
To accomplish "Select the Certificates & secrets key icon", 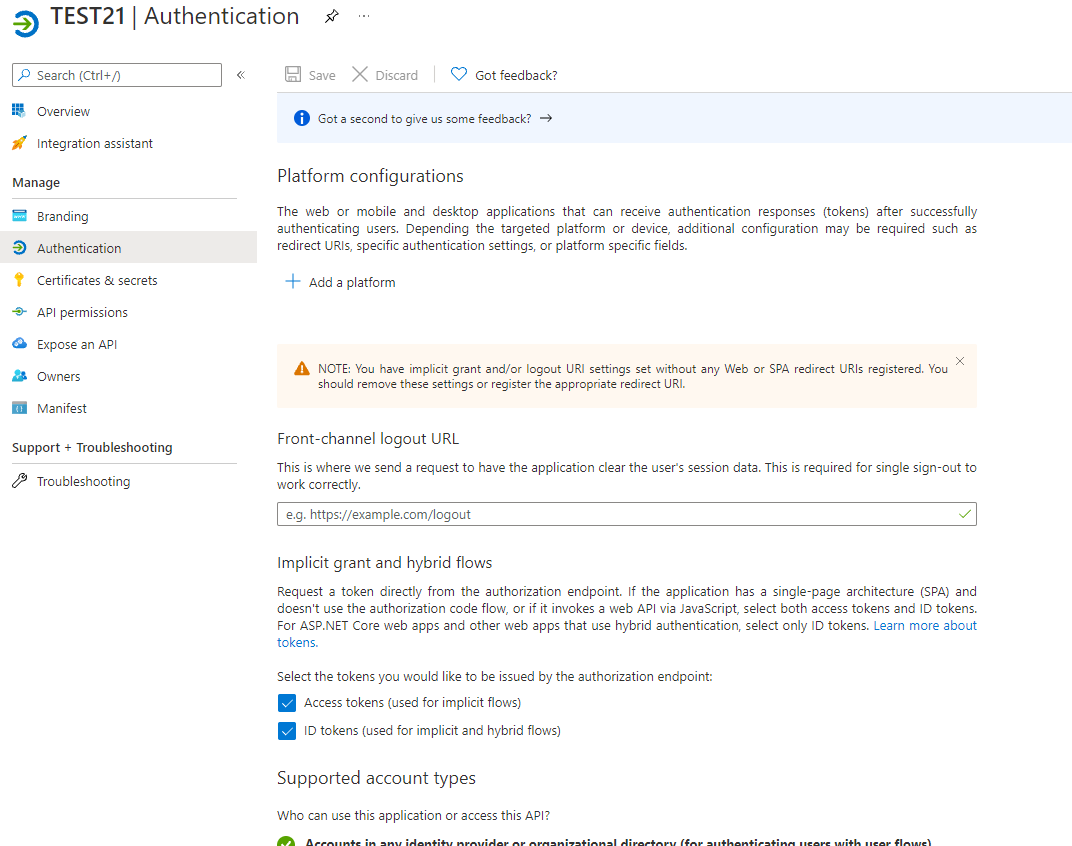I will click(20, 280).
